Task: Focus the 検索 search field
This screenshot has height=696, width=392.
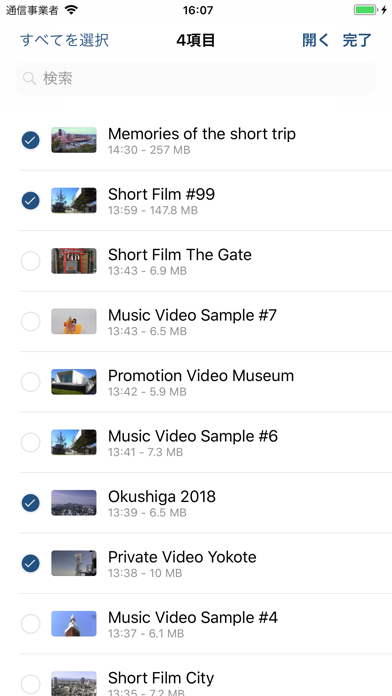Action: [196, 79]
